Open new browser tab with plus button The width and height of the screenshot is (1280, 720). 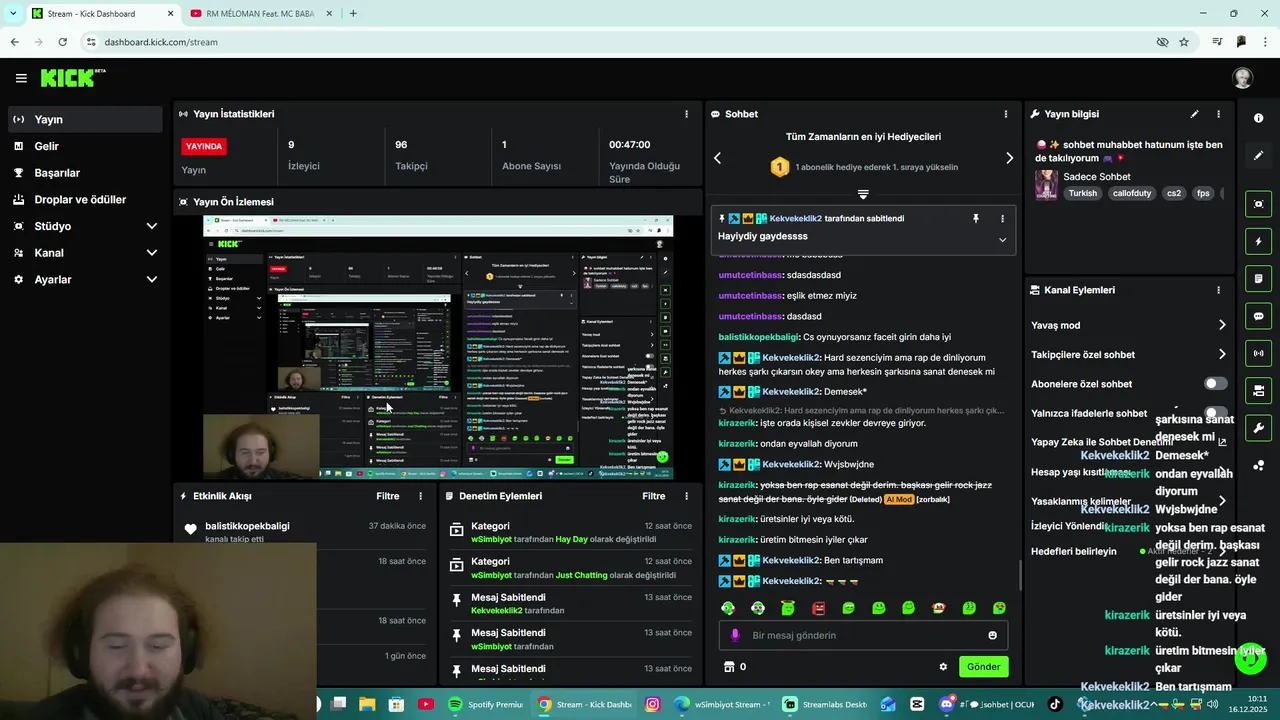point(353,14)
